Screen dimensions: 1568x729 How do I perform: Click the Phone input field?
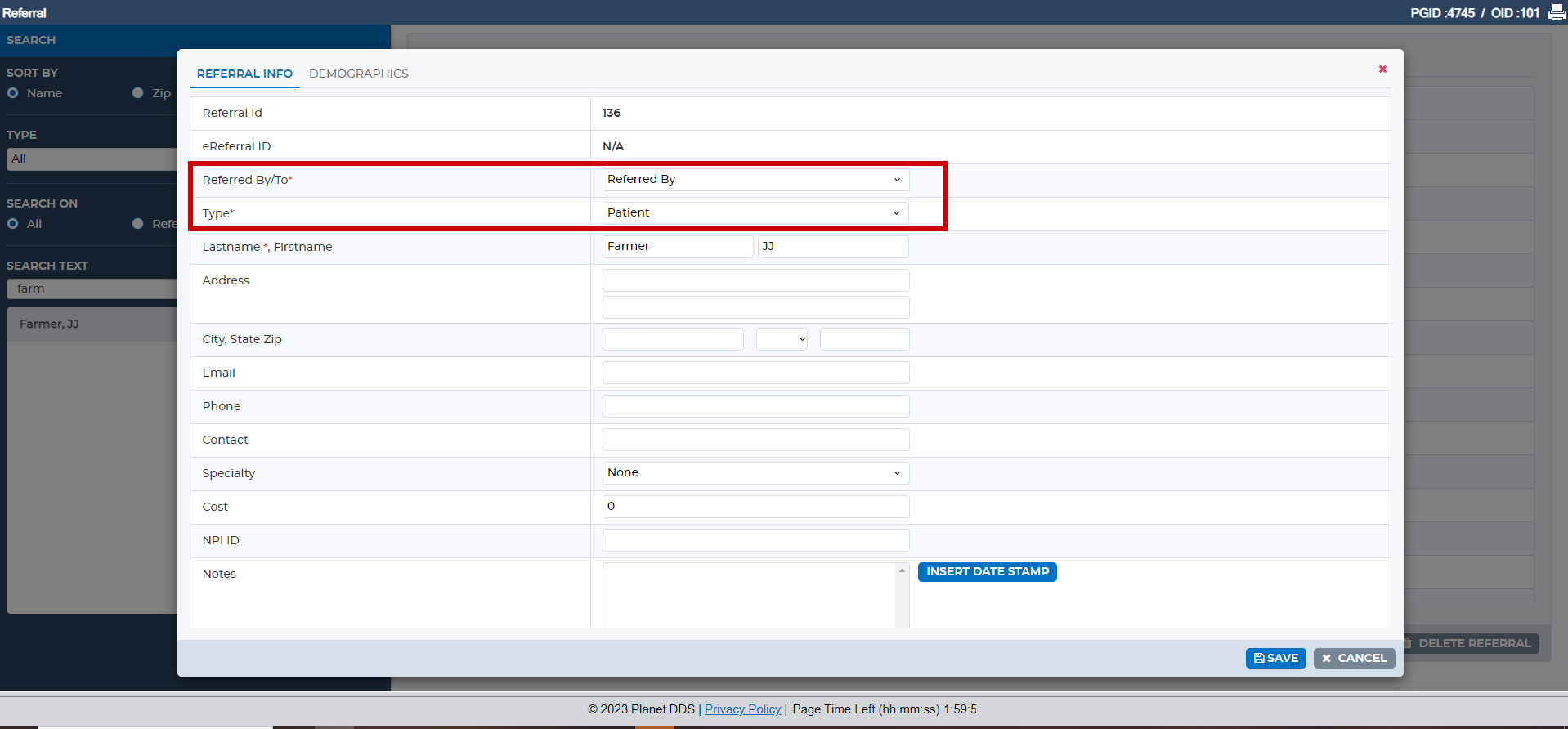pos(755,406)
